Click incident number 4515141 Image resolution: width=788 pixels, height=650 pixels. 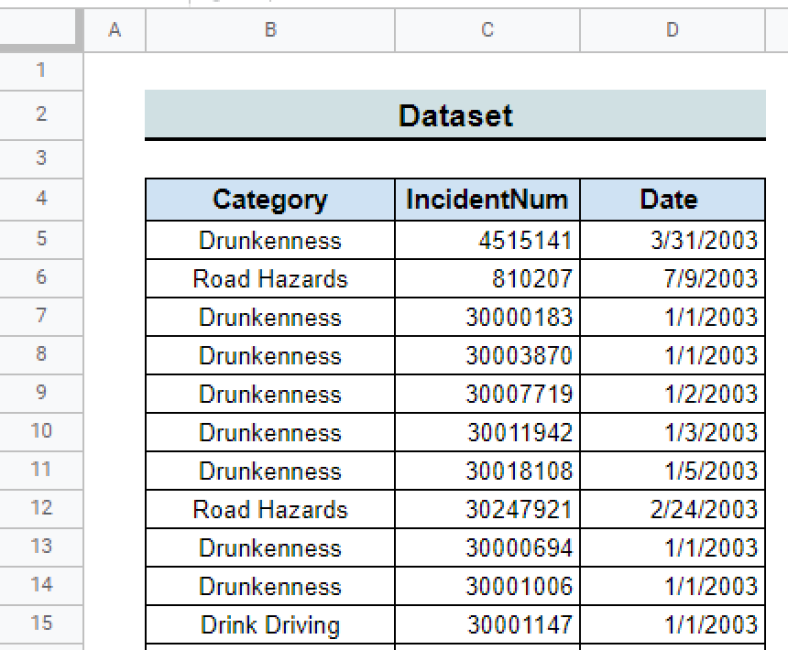tap(487, 240)
